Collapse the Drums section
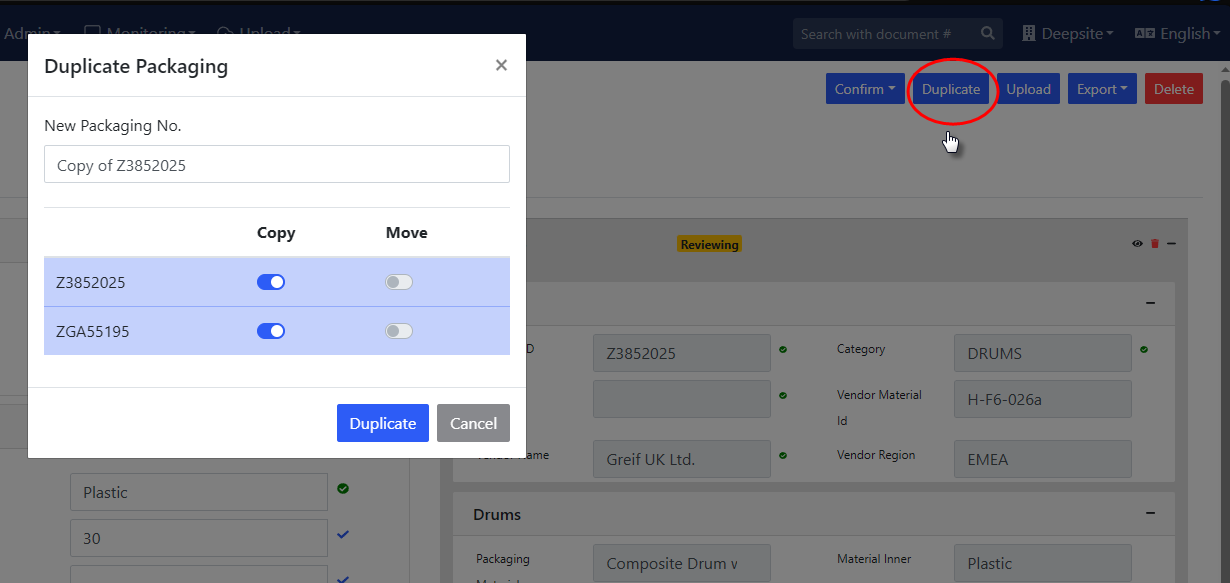This screenshot has width=1230, height=583. coord(1150,513)
